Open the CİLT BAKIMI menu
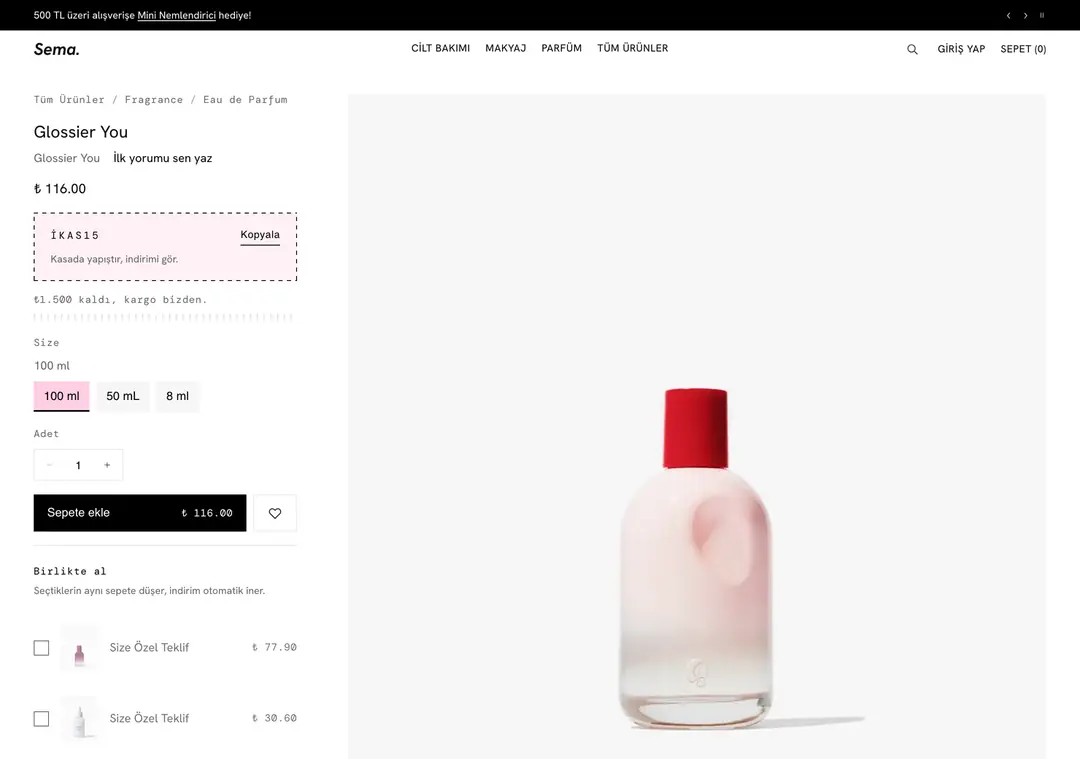1080x759 pixels. (441, 48)
